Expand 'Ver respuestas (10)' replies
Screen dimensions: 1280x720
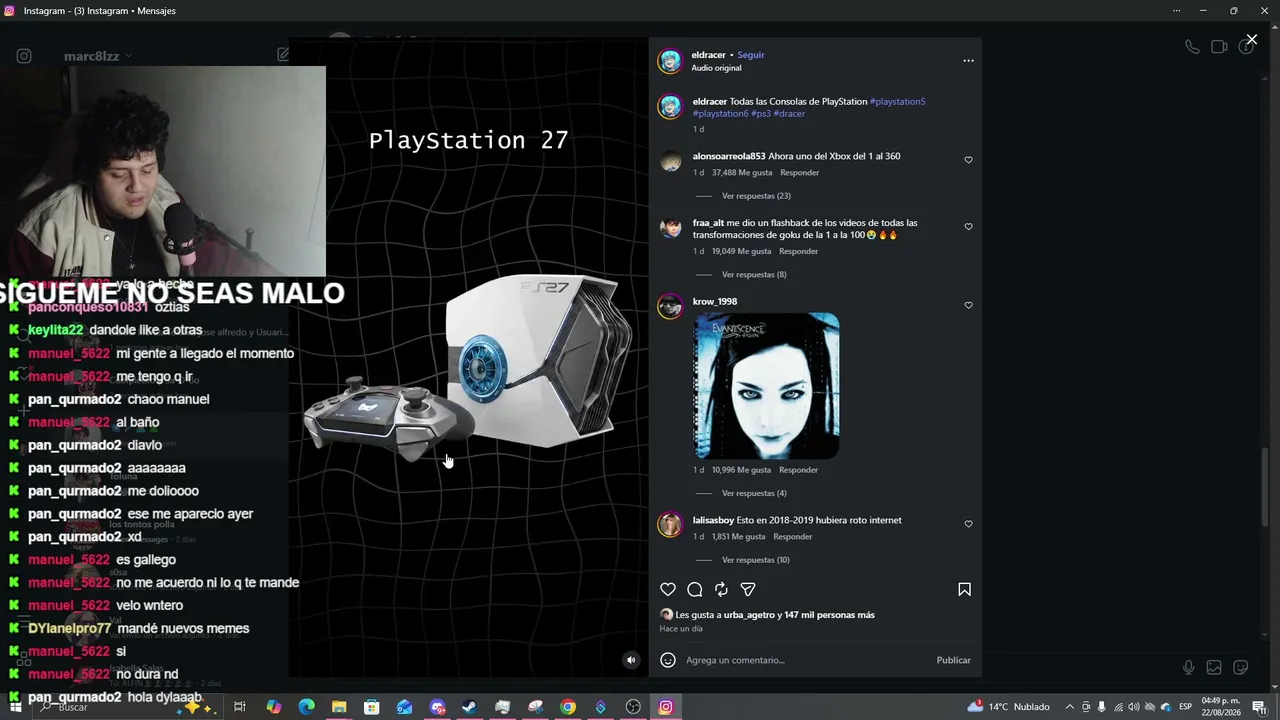pos(756,560)
